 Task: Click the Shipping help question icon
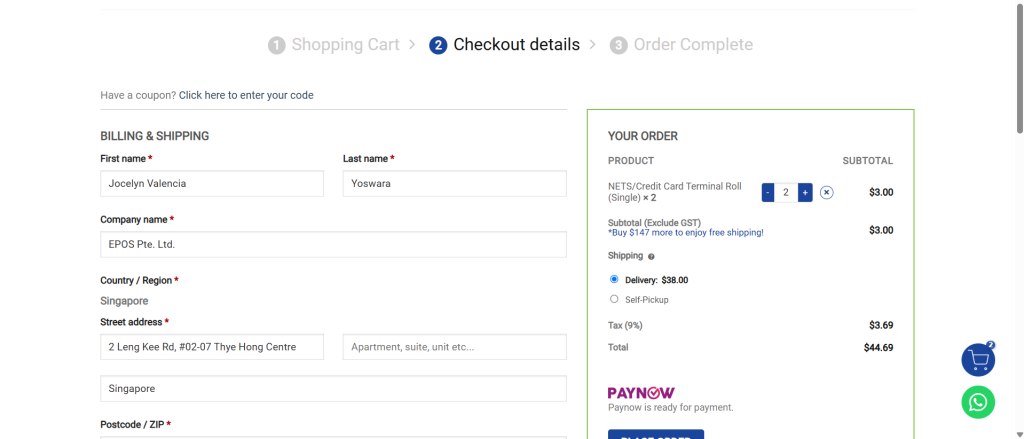[651, 257]
